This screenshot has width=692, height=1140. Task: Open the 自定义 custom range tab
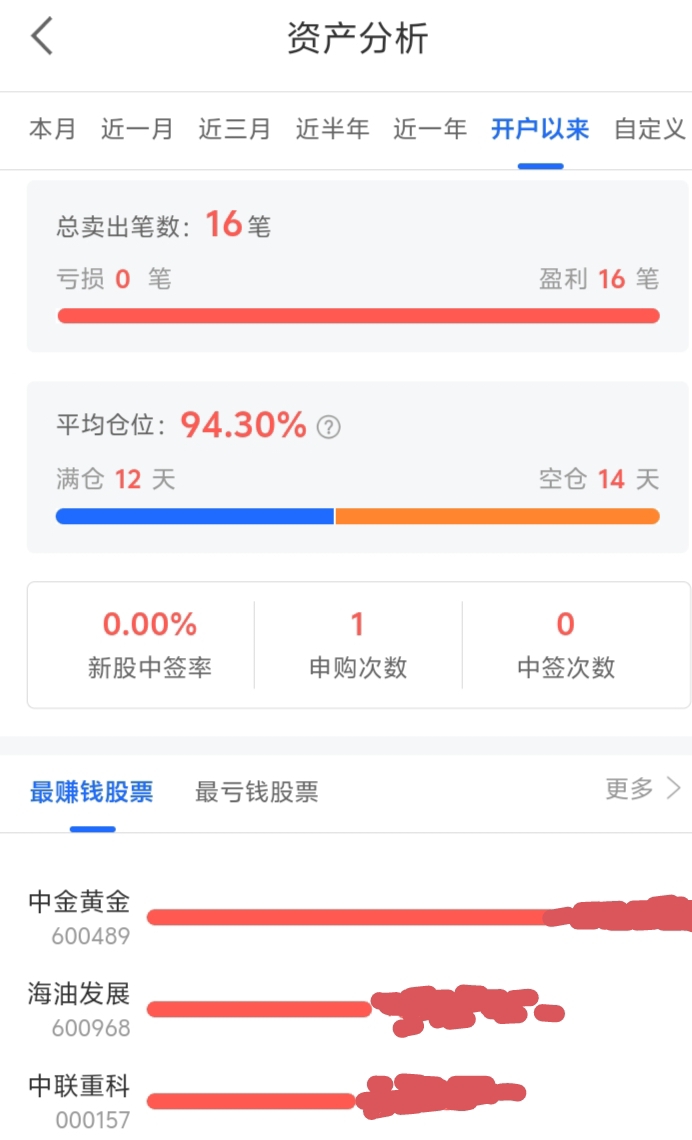pos(650,129)
